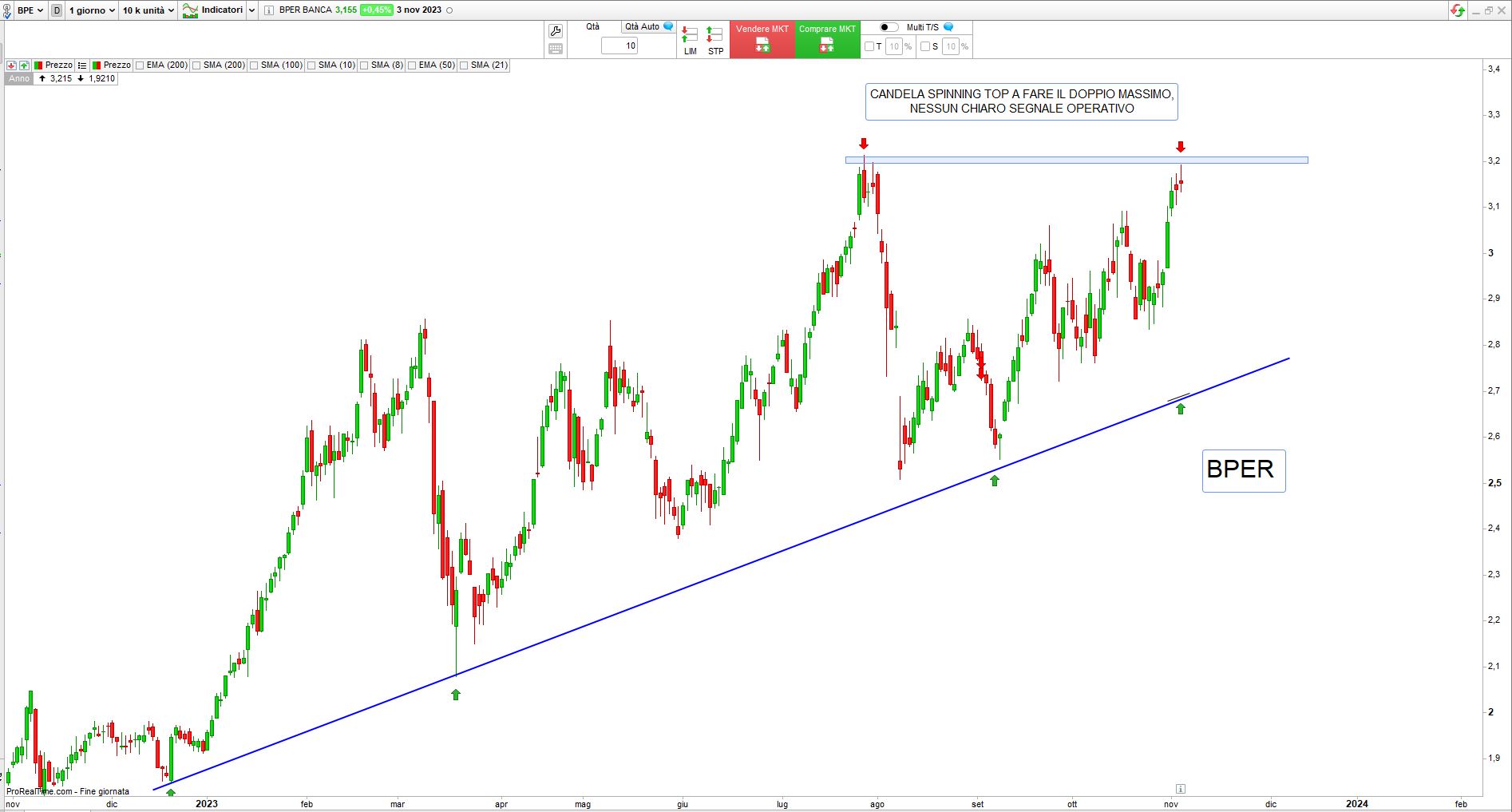Open the price list settings icon
Viewport: 1512px width, 812px height.
pos(82,65)
